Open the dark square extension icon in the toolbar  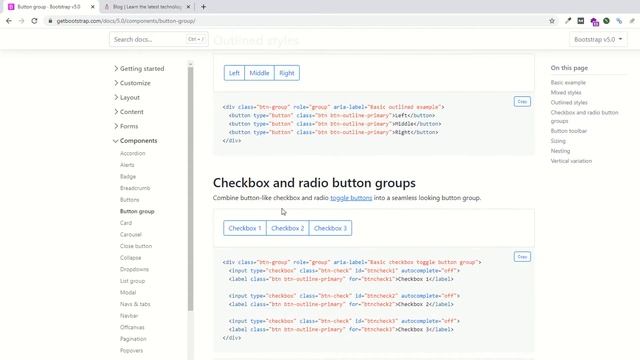pos(580,21)
